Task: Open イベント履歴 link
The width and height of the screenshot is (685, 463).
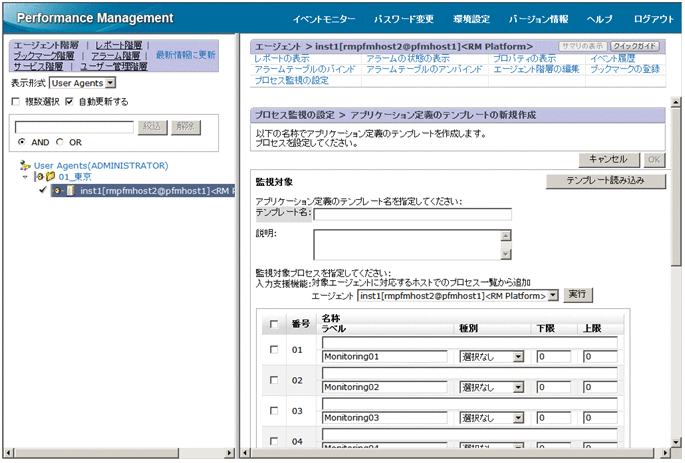Action: pos(612,59)
